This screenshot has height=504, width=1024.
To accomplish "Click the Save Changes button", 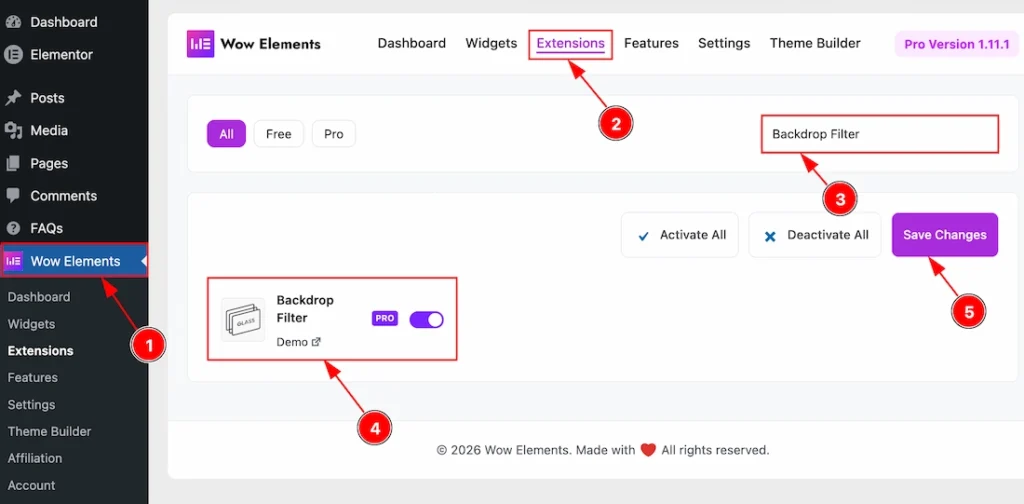I will pyautogui.click(x=944, y=235).
